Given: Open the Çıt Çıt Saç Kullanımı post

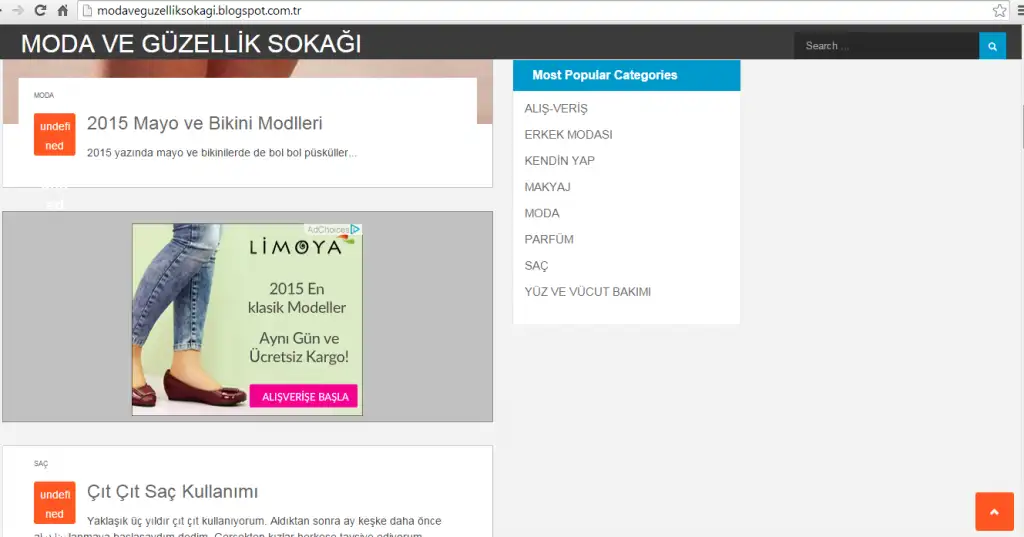Looking at the screenshot, I should pyautogui.click(x=172, y=491).
